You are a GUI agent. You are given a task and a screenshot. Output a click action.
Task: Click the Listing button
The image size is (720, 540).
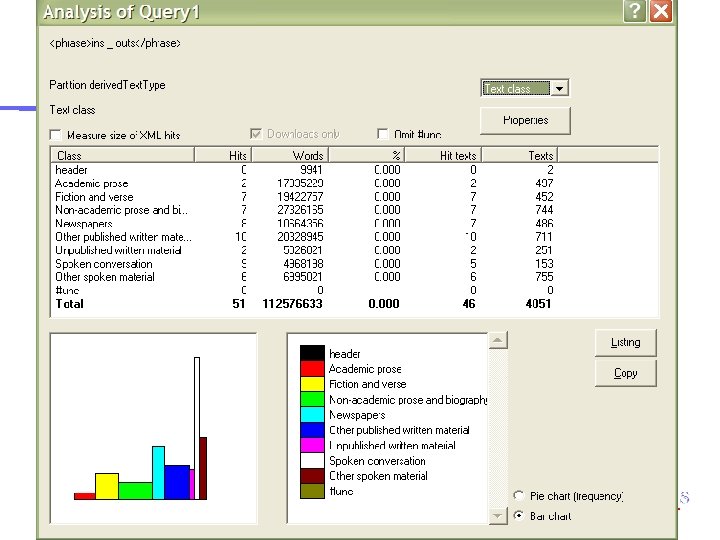pyautogui.click(x=625, y=343)
